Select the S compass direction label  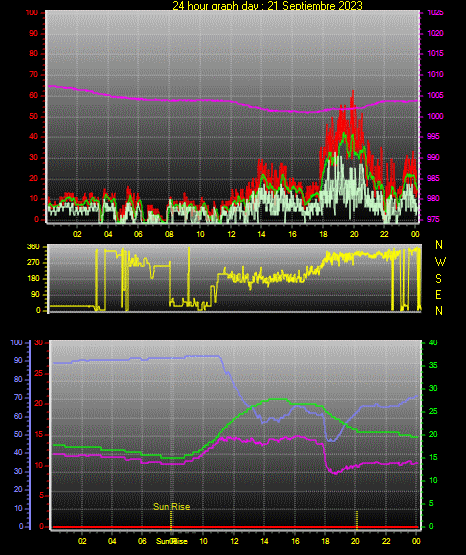point(438,279)
